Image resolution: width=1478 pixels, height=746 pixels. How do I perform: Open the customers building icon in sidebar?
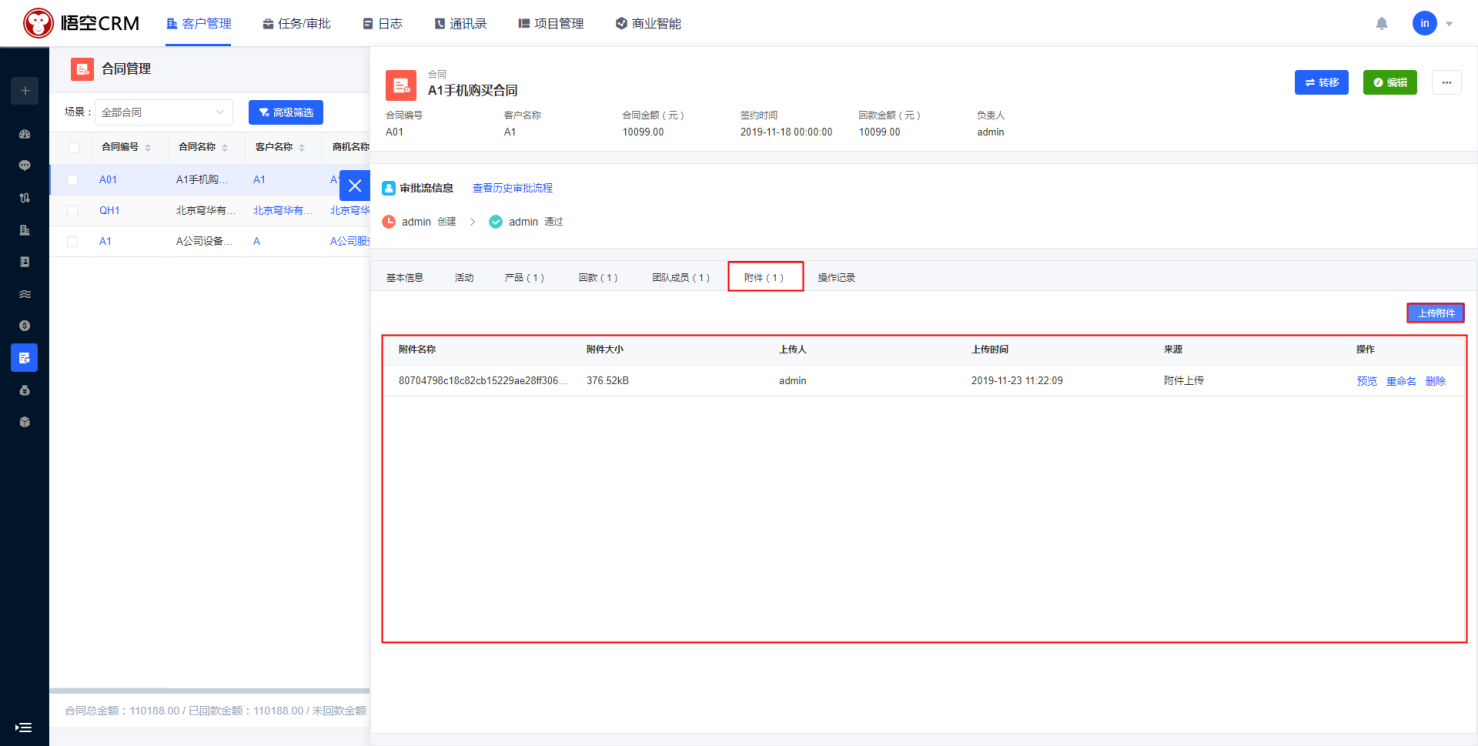click(25, 230)
